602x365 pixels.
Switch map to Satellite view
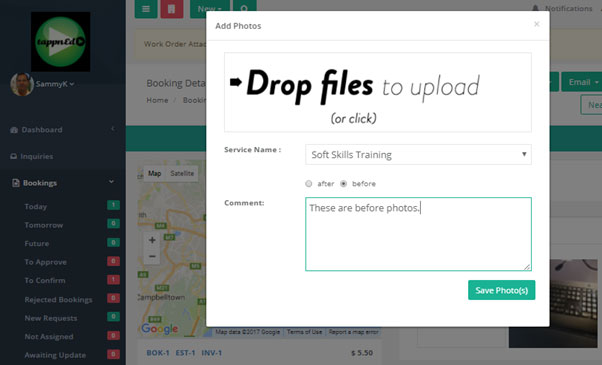[x=182, y=173]
